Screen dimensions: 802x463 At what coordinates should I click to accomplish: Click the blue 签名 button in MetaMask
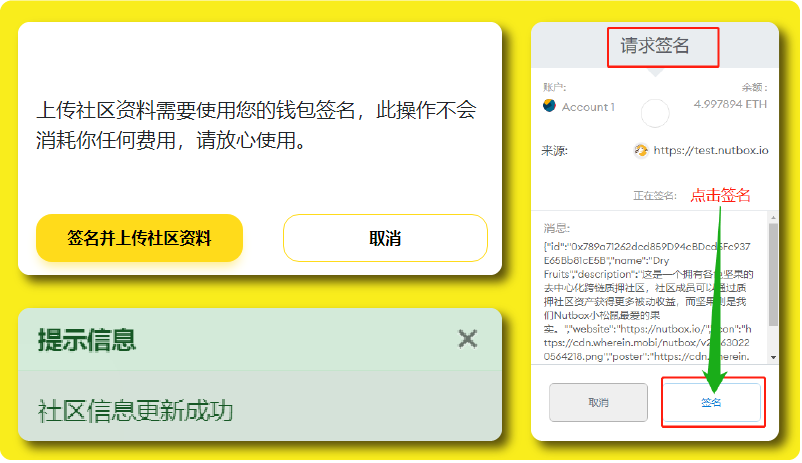click(x=711, y=403)
